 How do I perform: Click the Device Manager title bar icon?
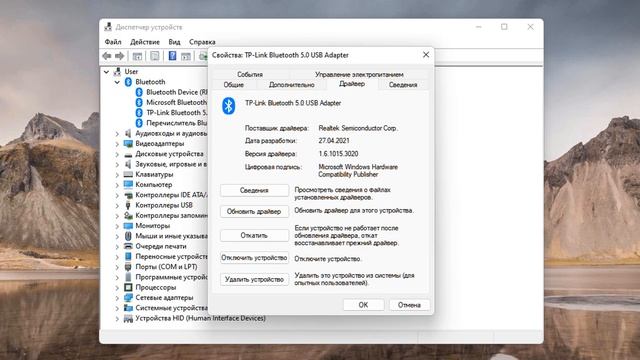pos(108,27)
